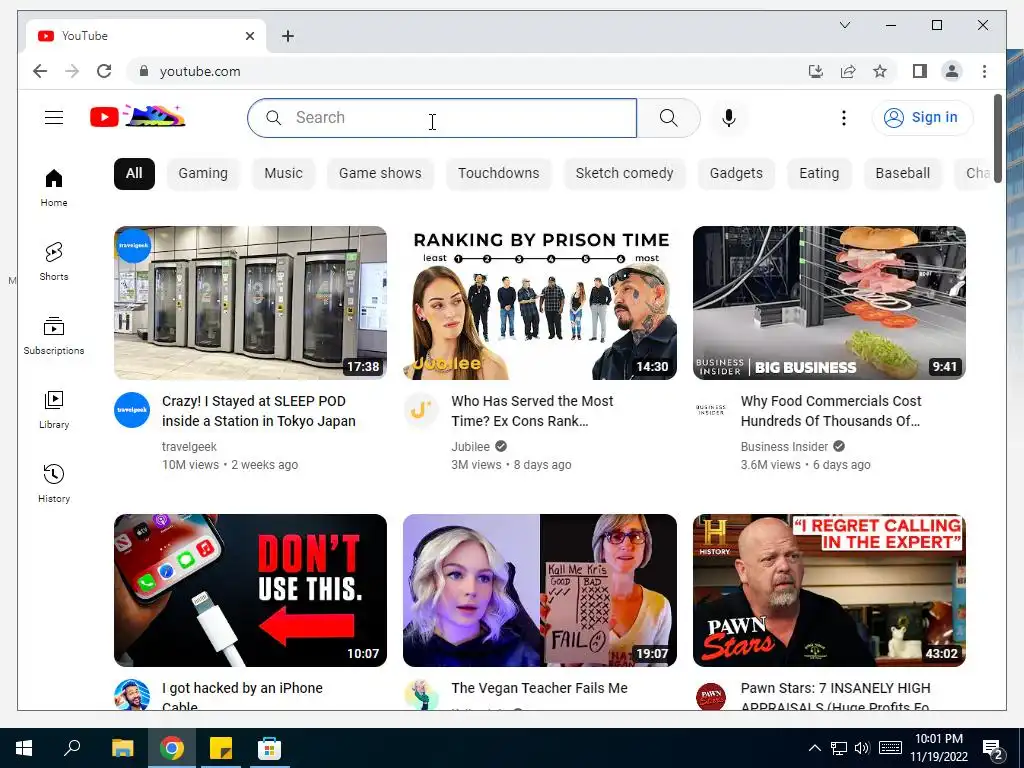Click the magnifier search button beside search box
This screenshot has width=1024, height=768.
coord(668,118)
